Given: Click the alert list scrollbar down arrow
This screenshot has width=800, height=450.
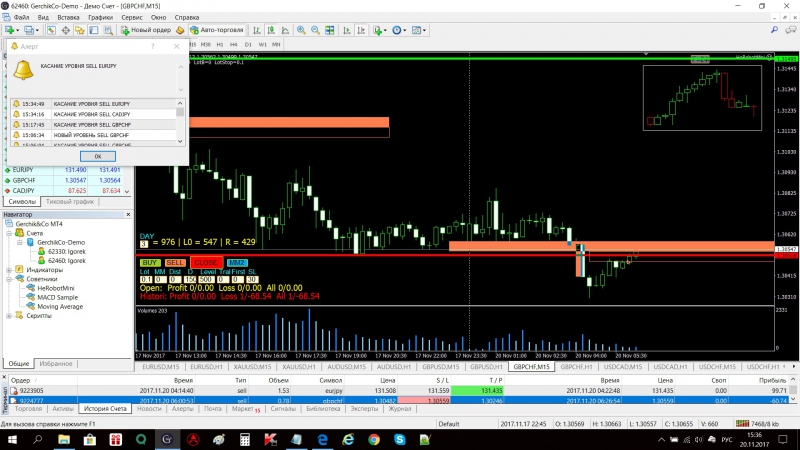Looking at the screenshot, I should (180, 141).
